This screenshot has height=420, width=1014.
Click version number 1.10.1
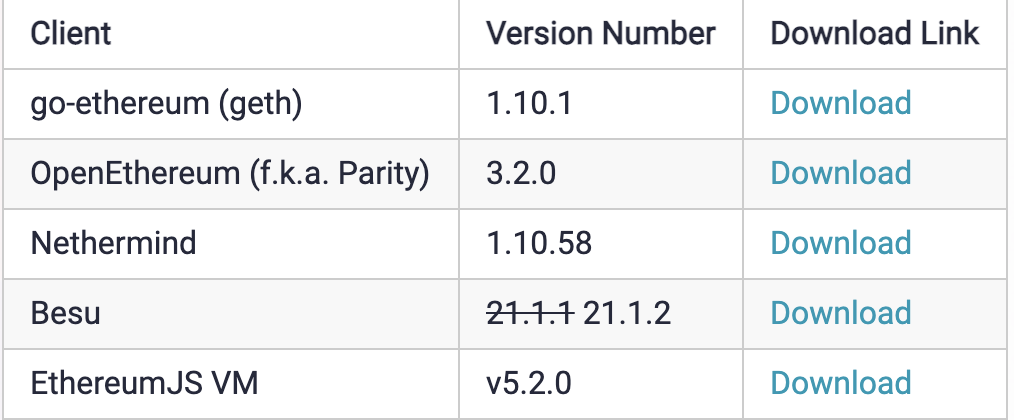click(x=529, y=103)
